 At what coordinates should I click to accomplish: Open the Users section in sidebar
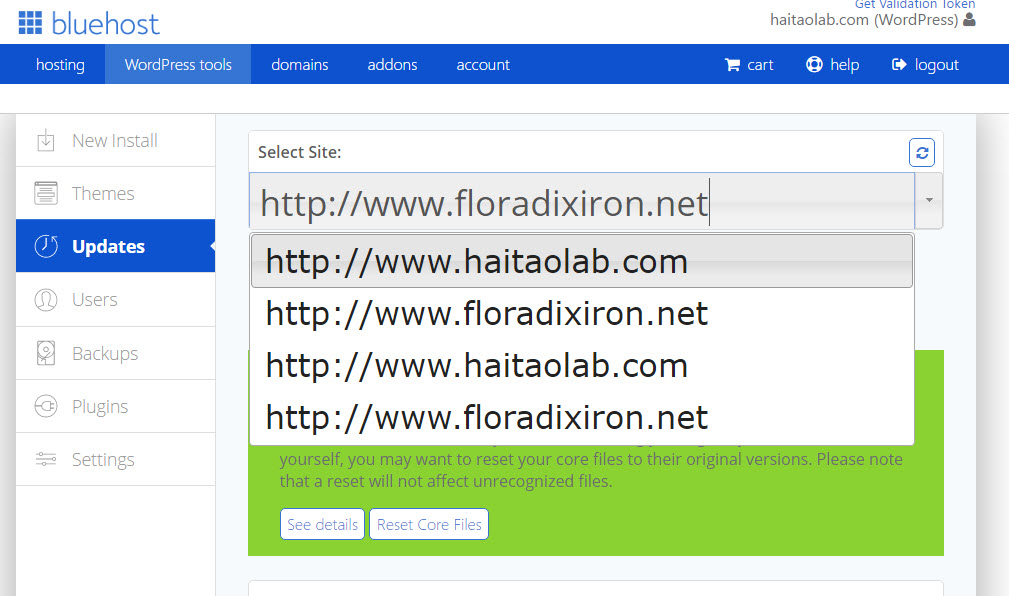(94, 300)
